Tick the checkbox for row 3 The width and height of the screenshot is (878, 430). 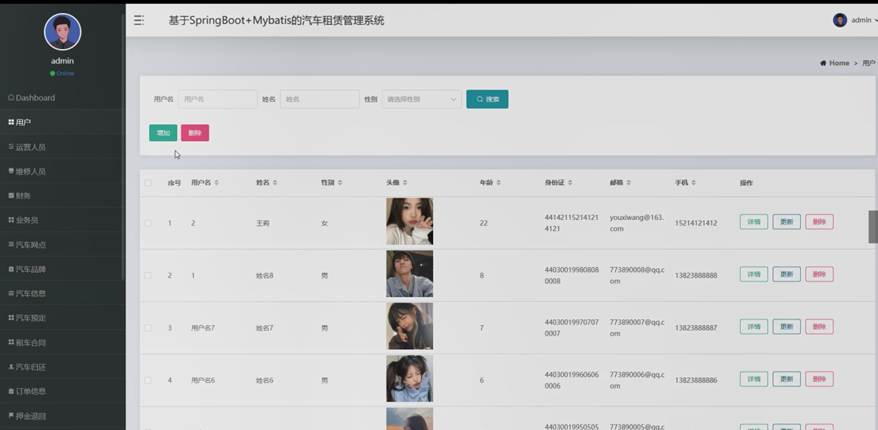(148, 328)
